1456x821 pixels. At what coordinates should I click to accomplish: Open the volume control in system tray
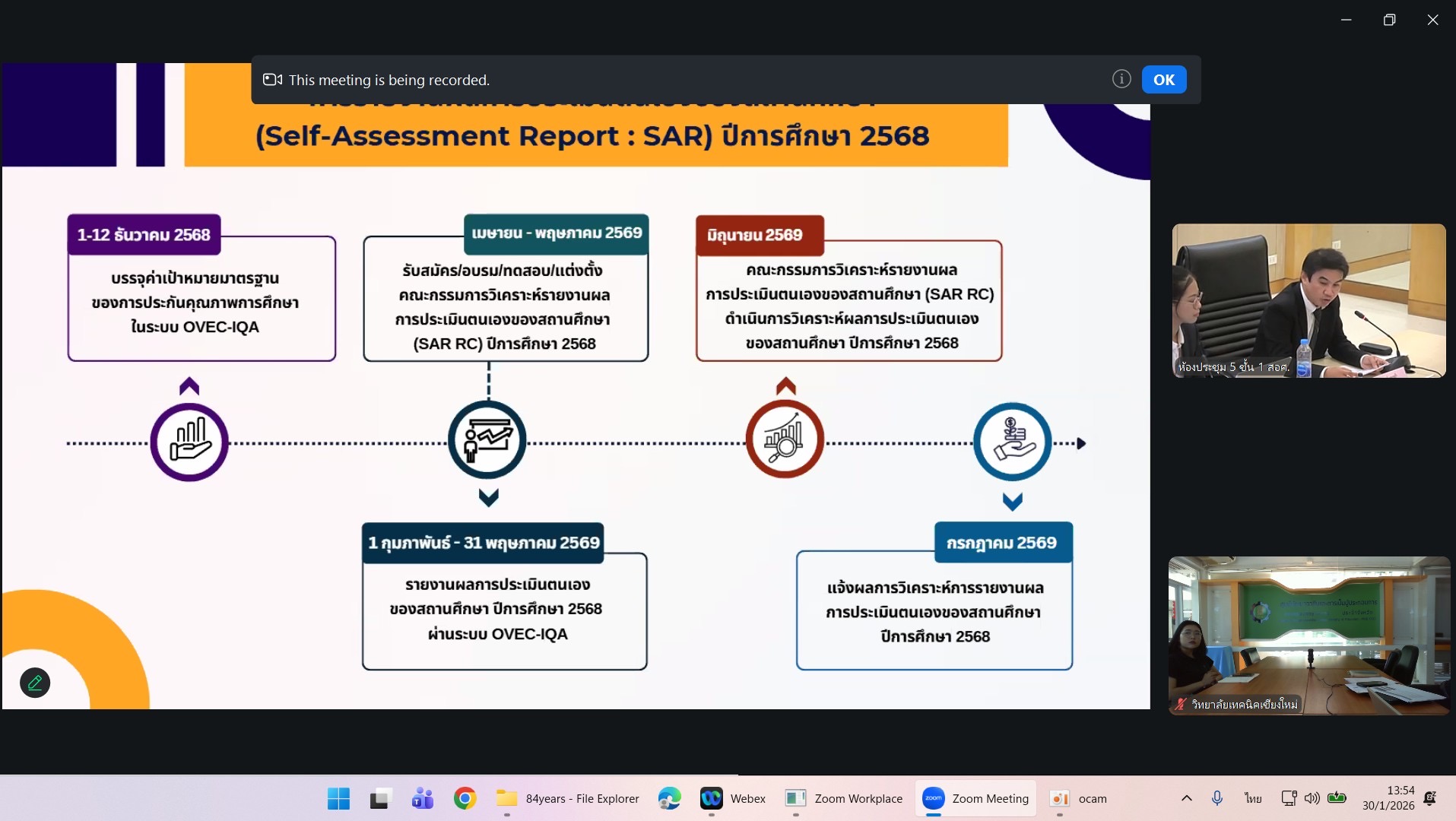tap(1312, 798)
